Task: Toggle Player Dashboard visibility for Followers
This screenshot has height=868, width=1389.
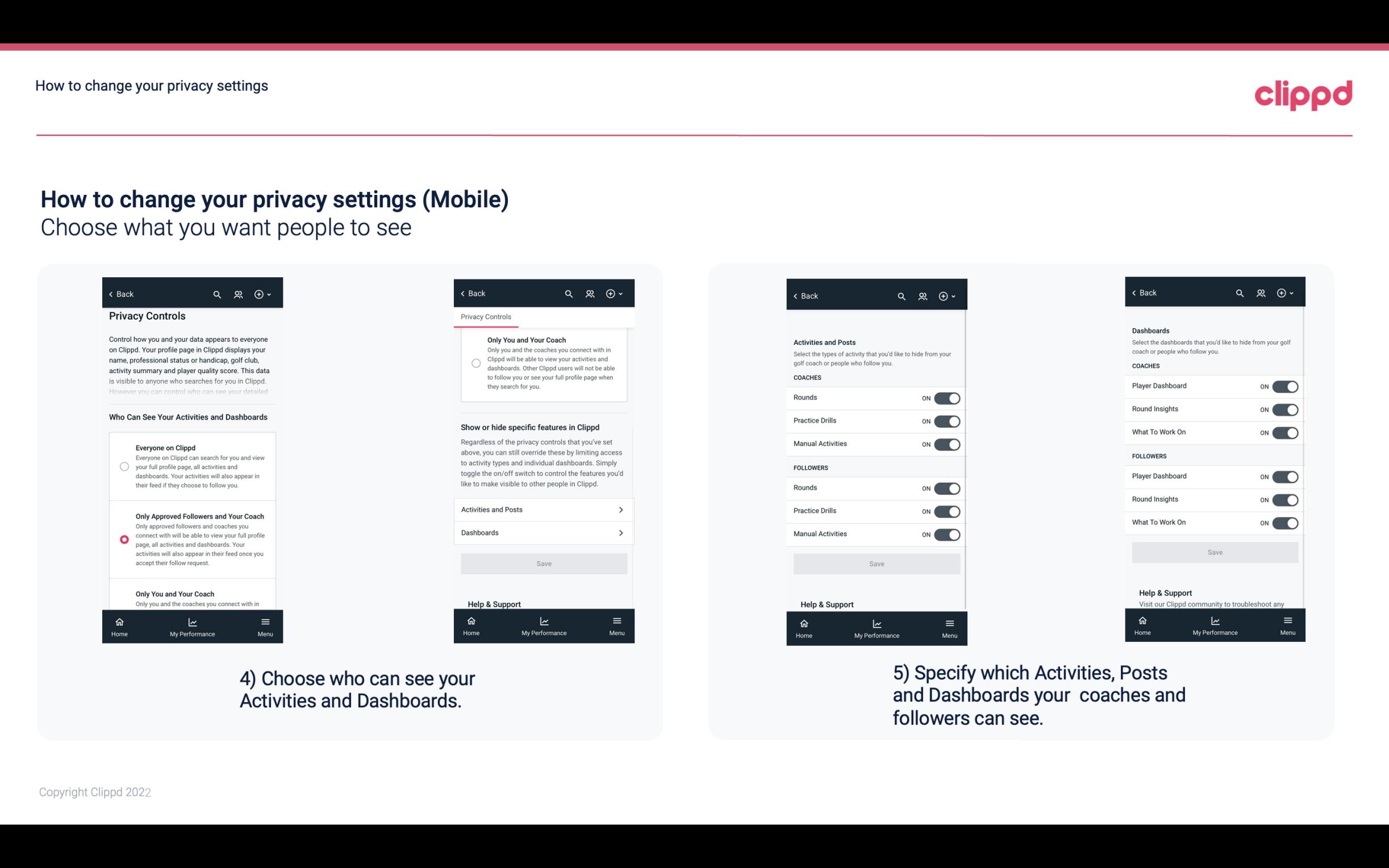Action: 1285,476
